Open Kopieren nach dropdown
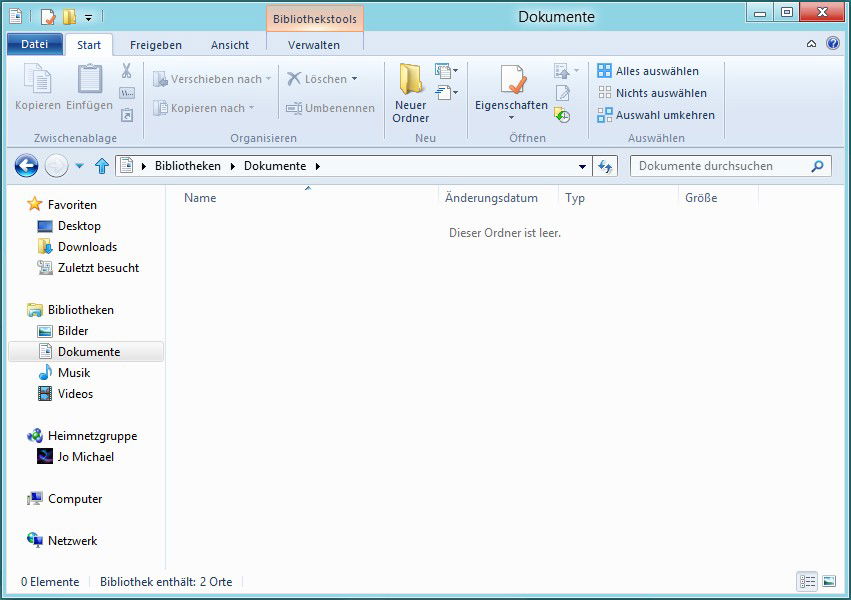The height and width of the screenshot is (600, 851). click(x=252, y=108)
